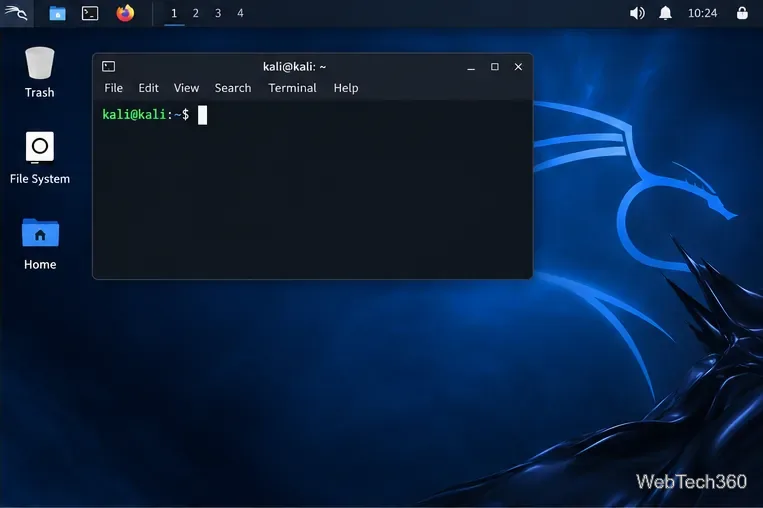Launch the terminal emulator from the top panel
Image resolution: width=763 pixels, height=508 pixels.
[90, 13]
